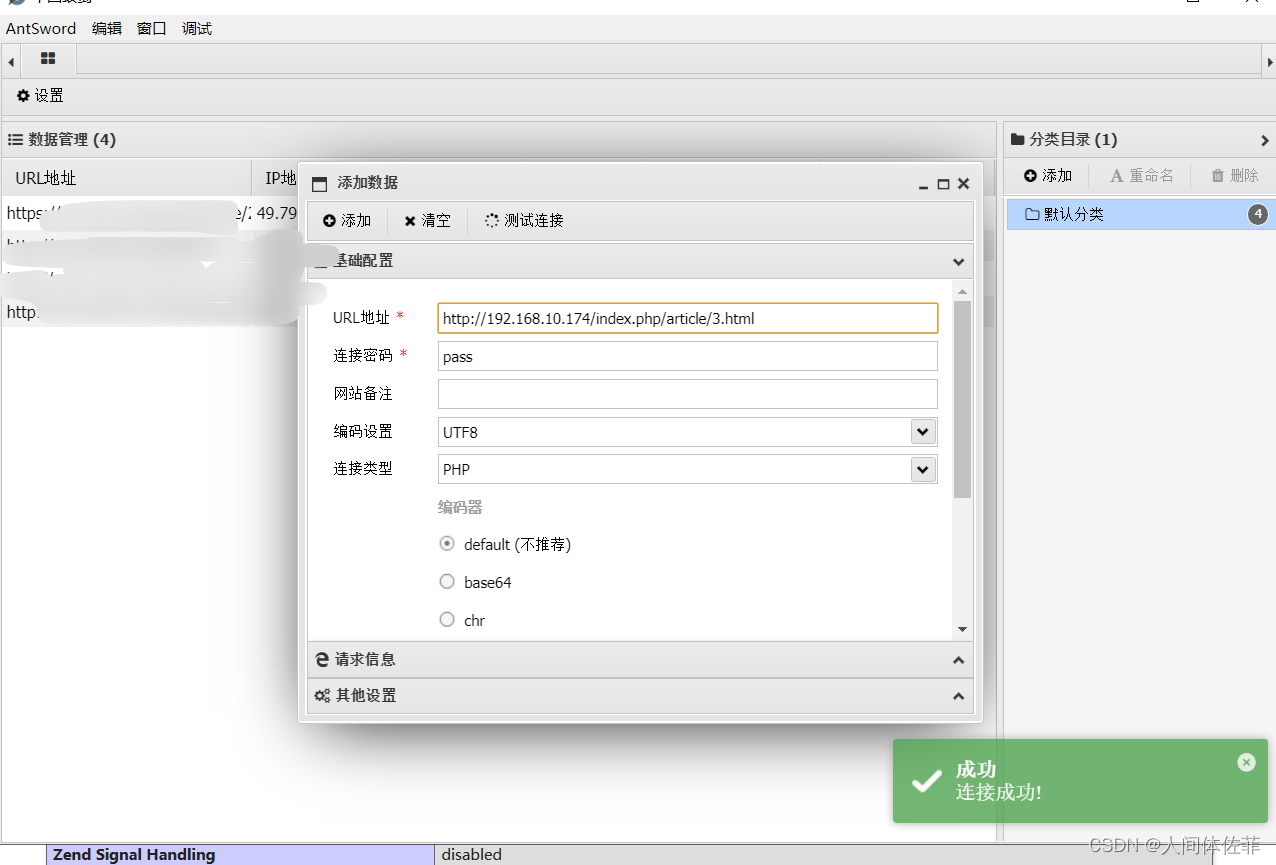
Task: Expand the 其他设置 section
Action: click(x=958, y=696)
